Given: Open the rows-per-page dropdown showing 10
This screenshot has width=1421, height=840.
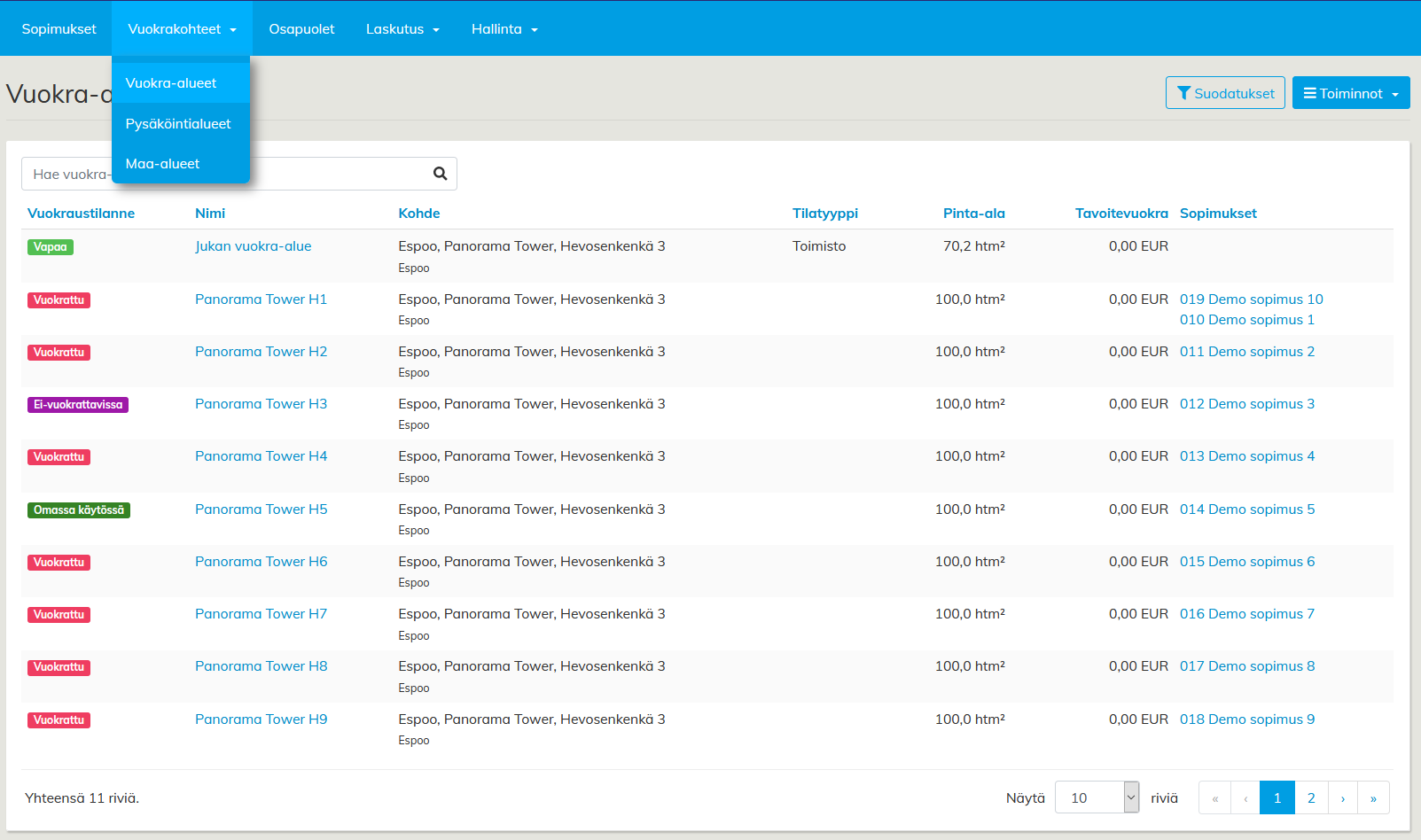Looking at the screenshot, I should (x=1097, y=797).
